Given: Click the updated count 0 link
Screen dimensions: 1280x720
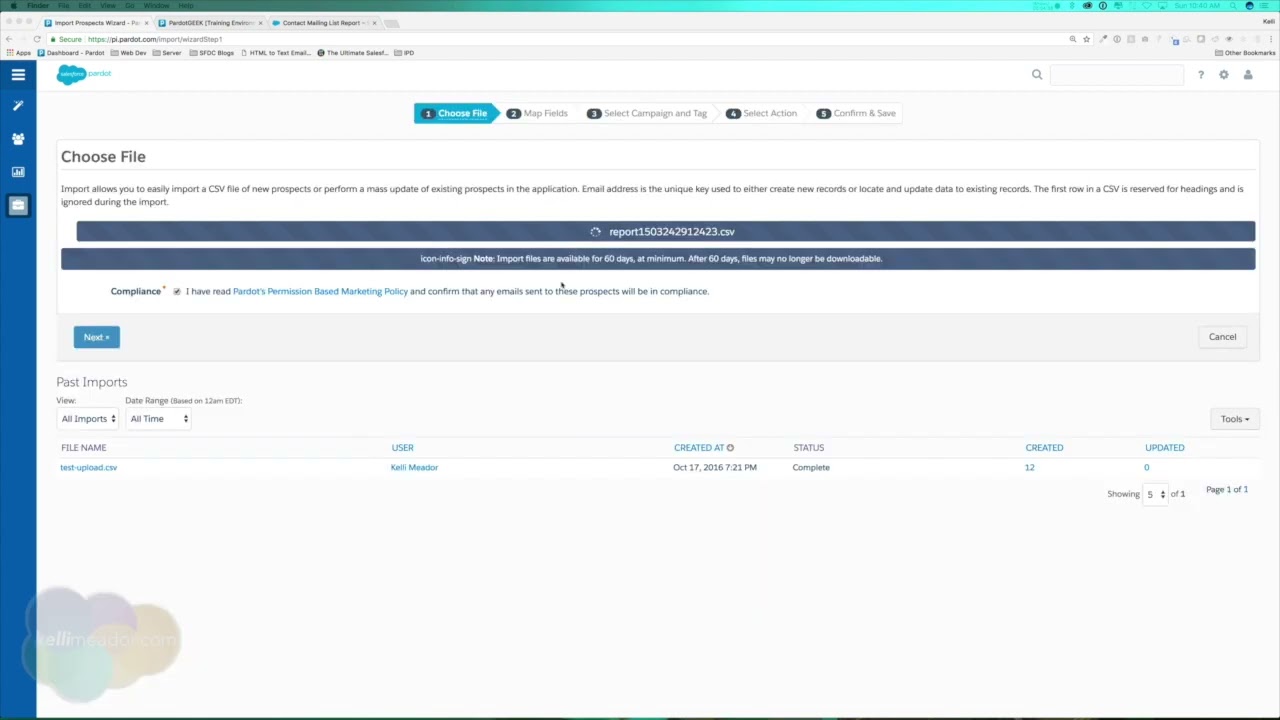Looking at the screenshot, I should (x=1146, y=468).
